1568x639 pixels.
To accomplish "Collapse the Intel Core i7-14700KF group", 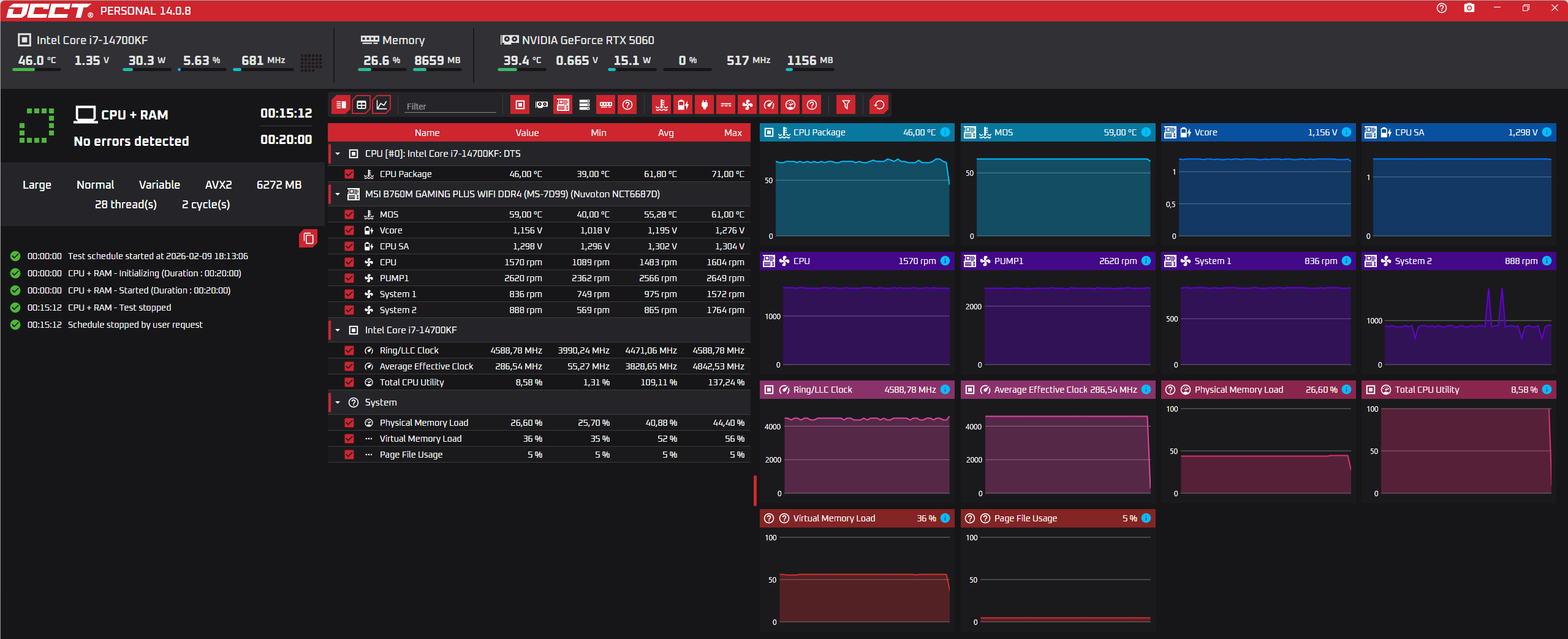I will (x=338, y=330).
